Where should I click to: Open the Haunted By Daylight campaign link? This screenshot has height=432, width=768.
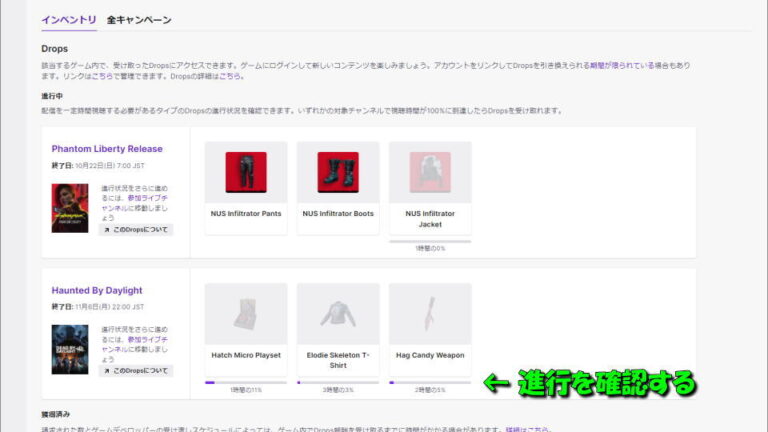97,290
